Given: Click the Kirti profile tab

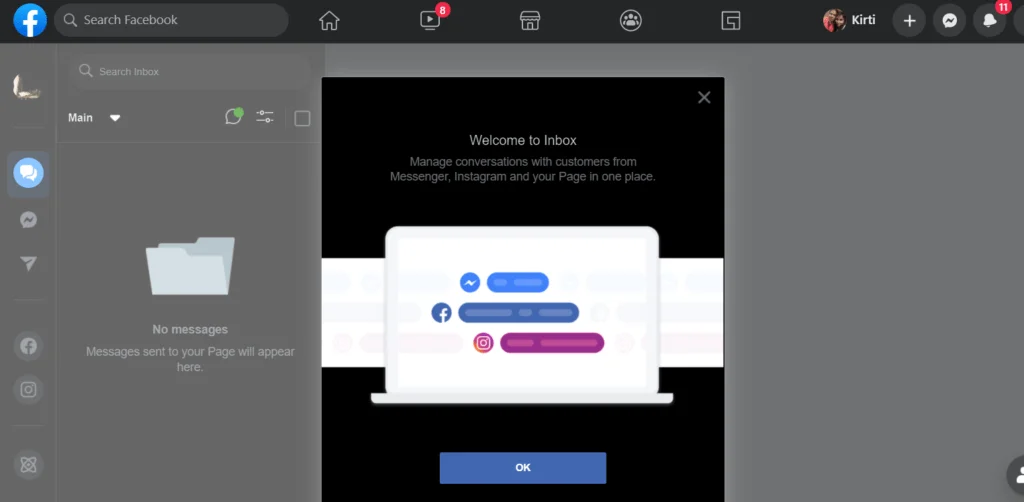Looking at the screenshot, I should tap(849, 21).
